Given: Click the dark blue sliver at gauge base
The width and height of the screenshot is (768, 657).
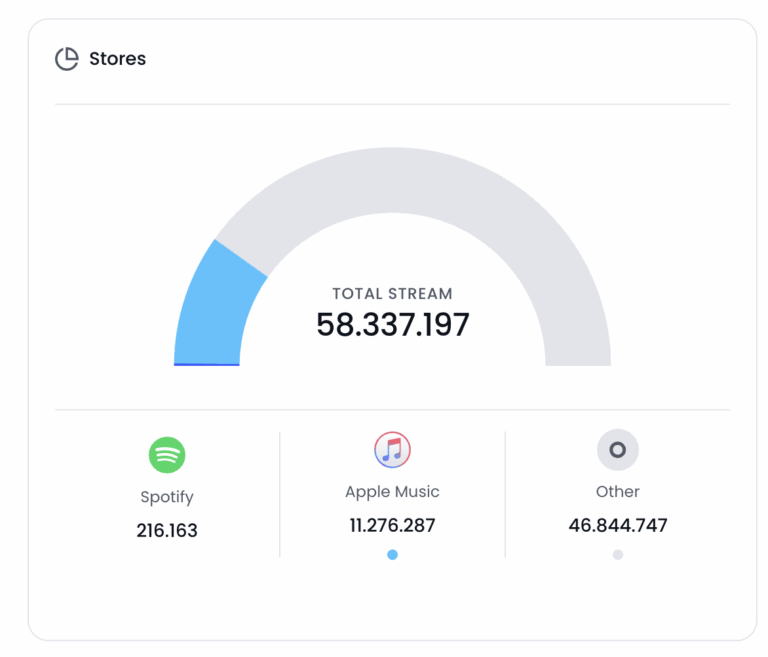Looking at the screenshot, I should point(206,364).
